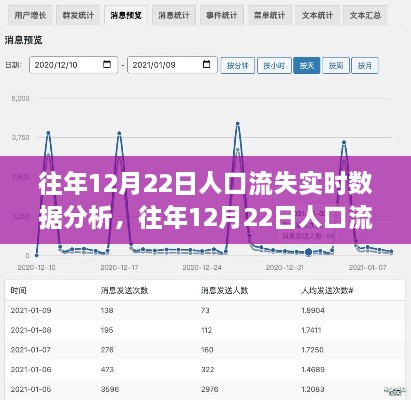
Task: Open the 菜单统计 tab
Action: pos(269,15)
